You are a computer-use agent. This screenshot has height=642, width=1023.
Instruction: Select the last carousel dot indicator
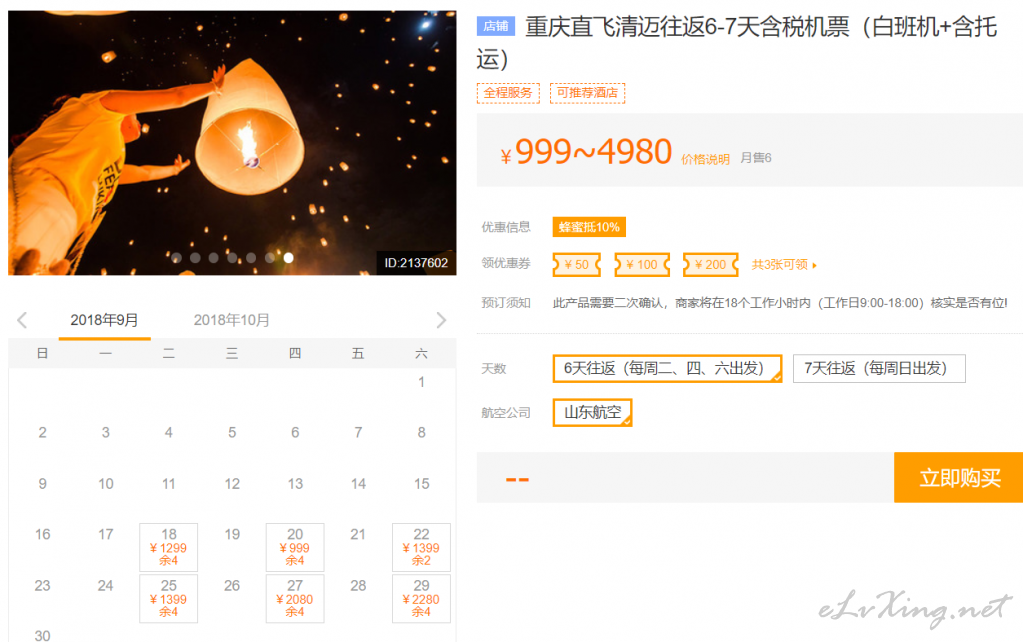[289, 258]
